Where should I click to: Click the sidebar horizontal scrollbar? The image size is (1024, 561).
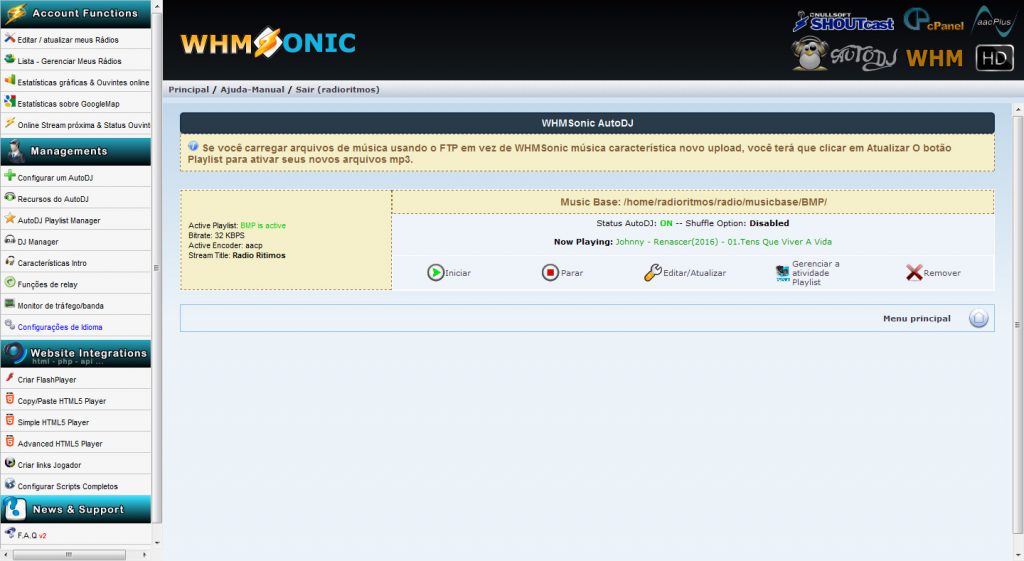(69, 554)
